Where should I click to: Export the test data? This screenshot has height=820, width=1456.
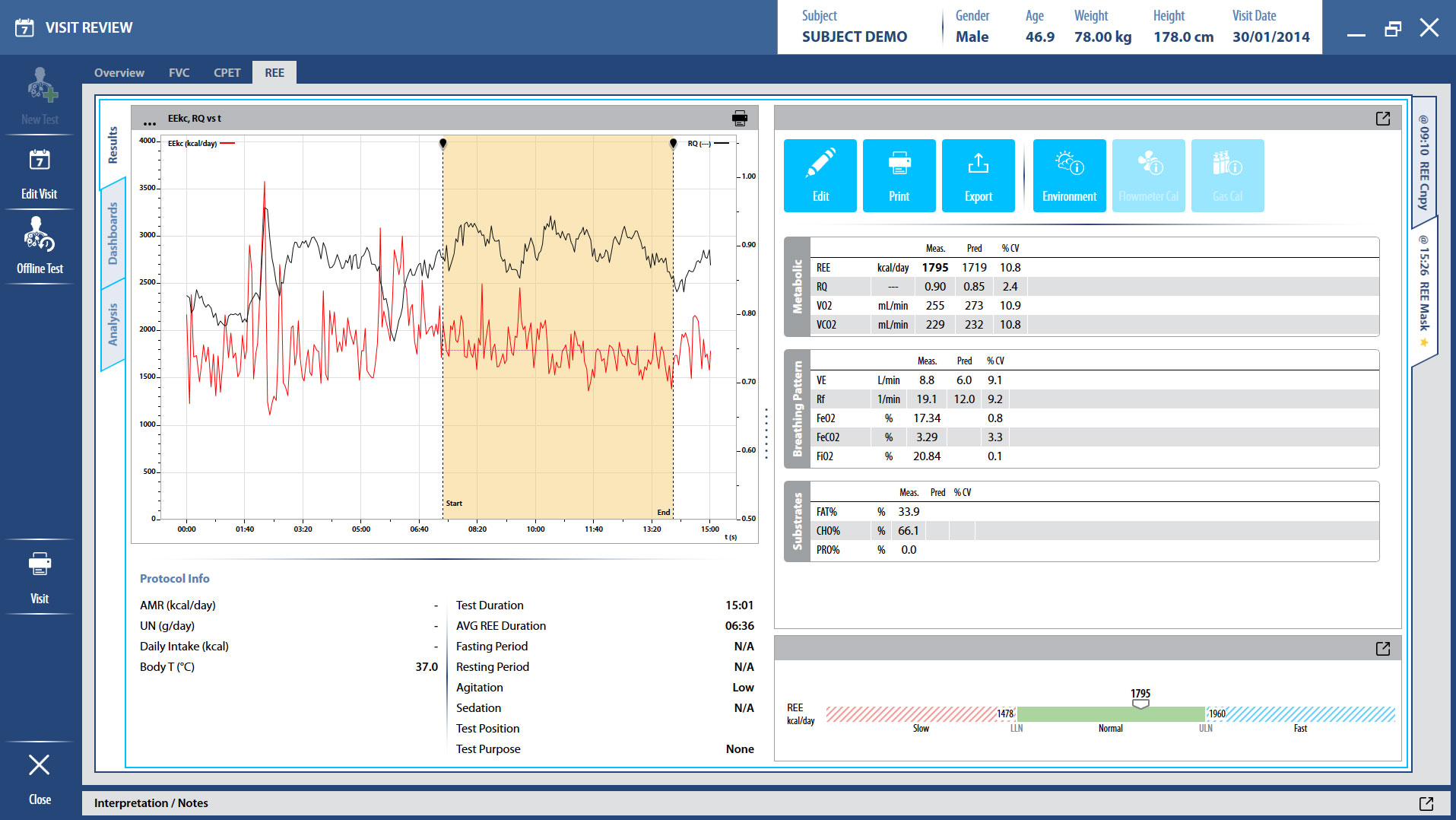tap(978, 176)
